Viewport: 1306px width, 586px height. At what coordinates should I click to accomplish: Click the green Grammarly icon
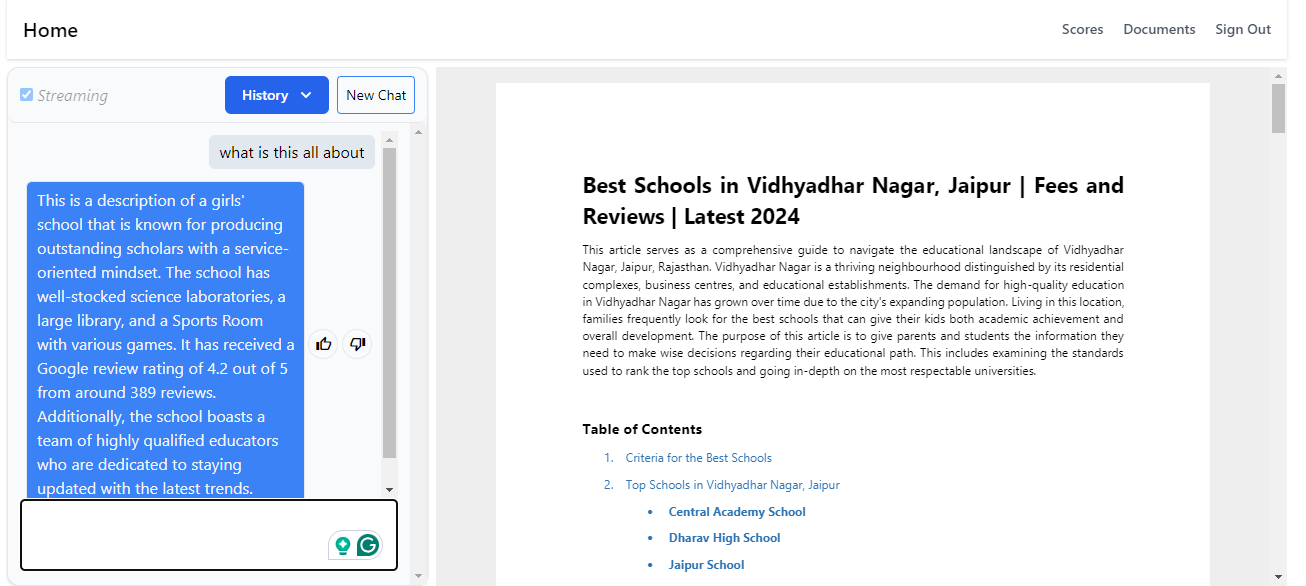[369, 545]
